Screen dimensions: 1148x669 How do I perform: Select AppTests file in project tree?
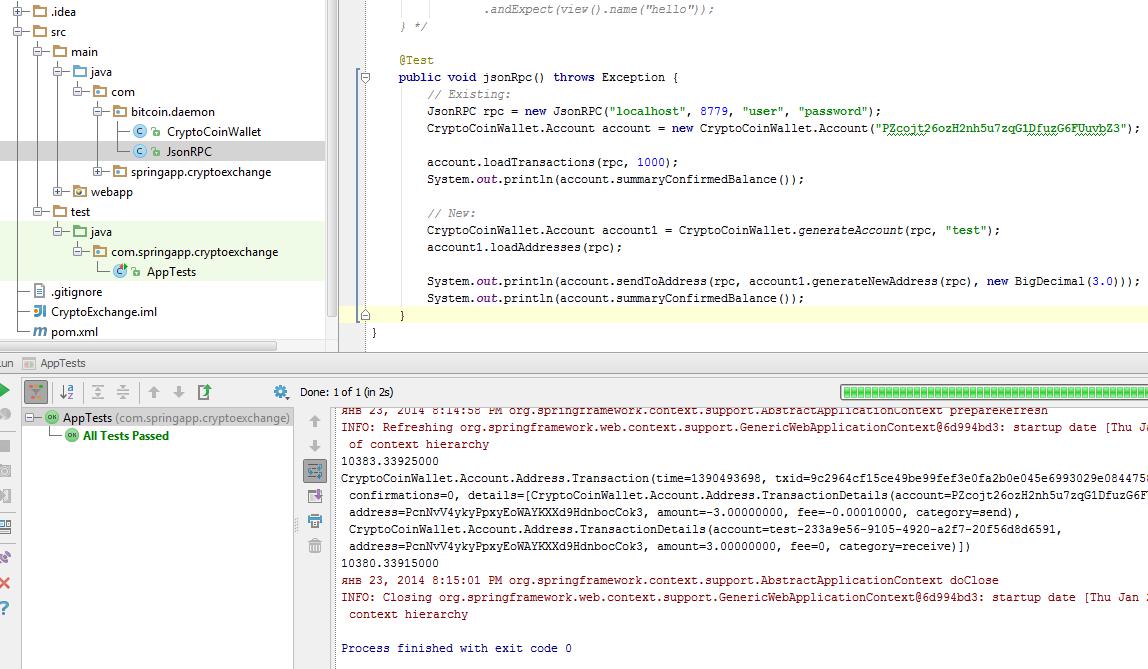(x=171, y=272)
